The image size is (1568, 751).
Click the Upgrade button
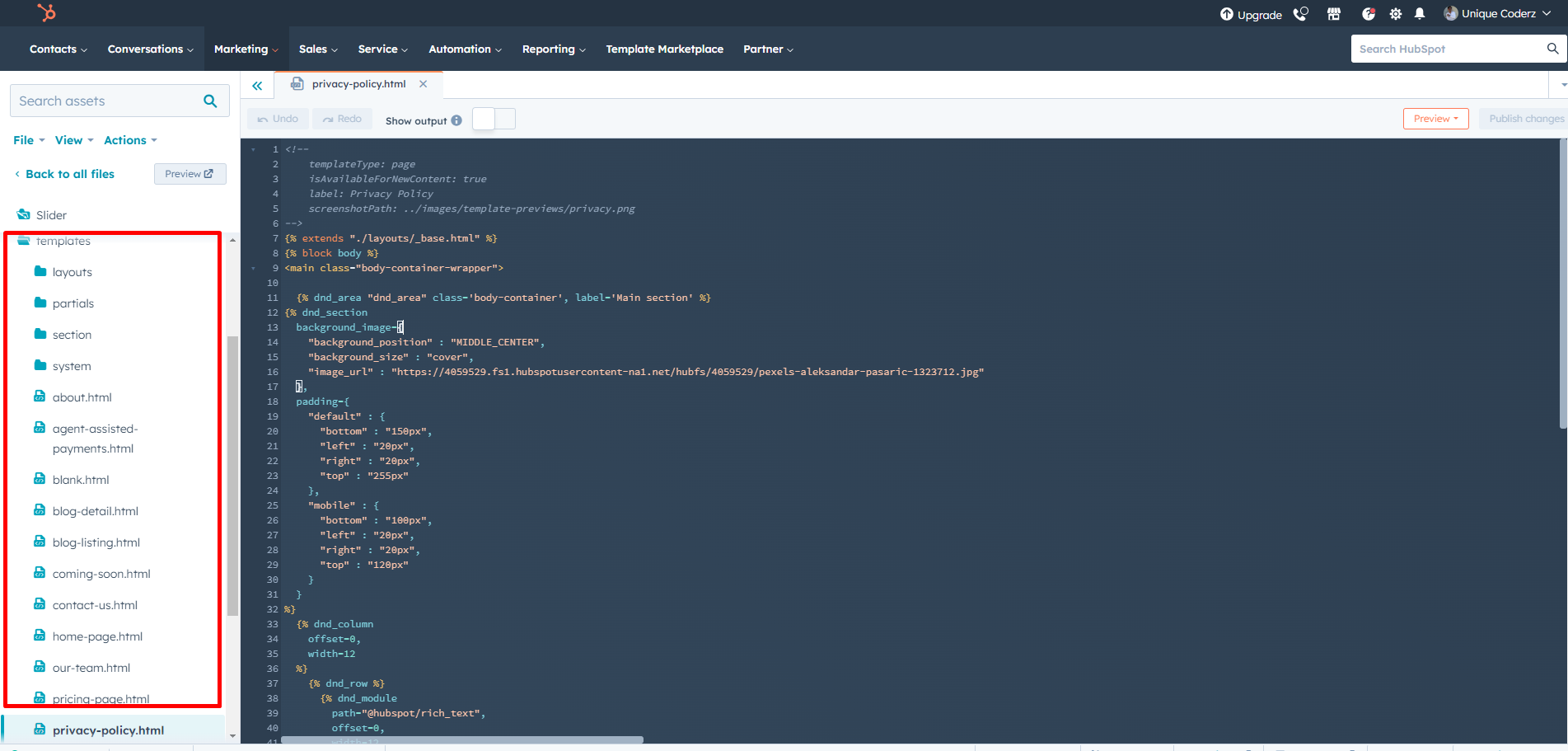[x=1251, y=14]
